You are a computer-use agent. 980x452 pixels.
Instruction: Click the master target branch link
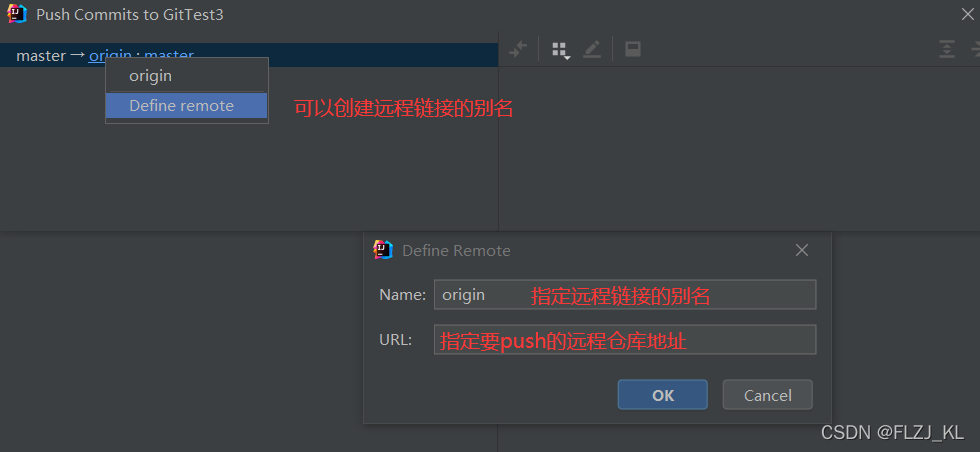(169, 56)
